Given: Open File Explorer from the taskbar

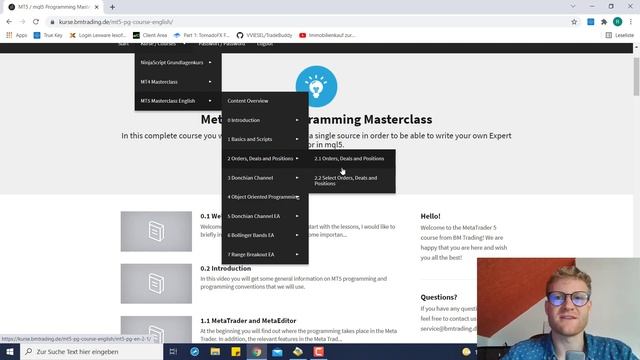Looking at the screenshot, I should 215,351.
